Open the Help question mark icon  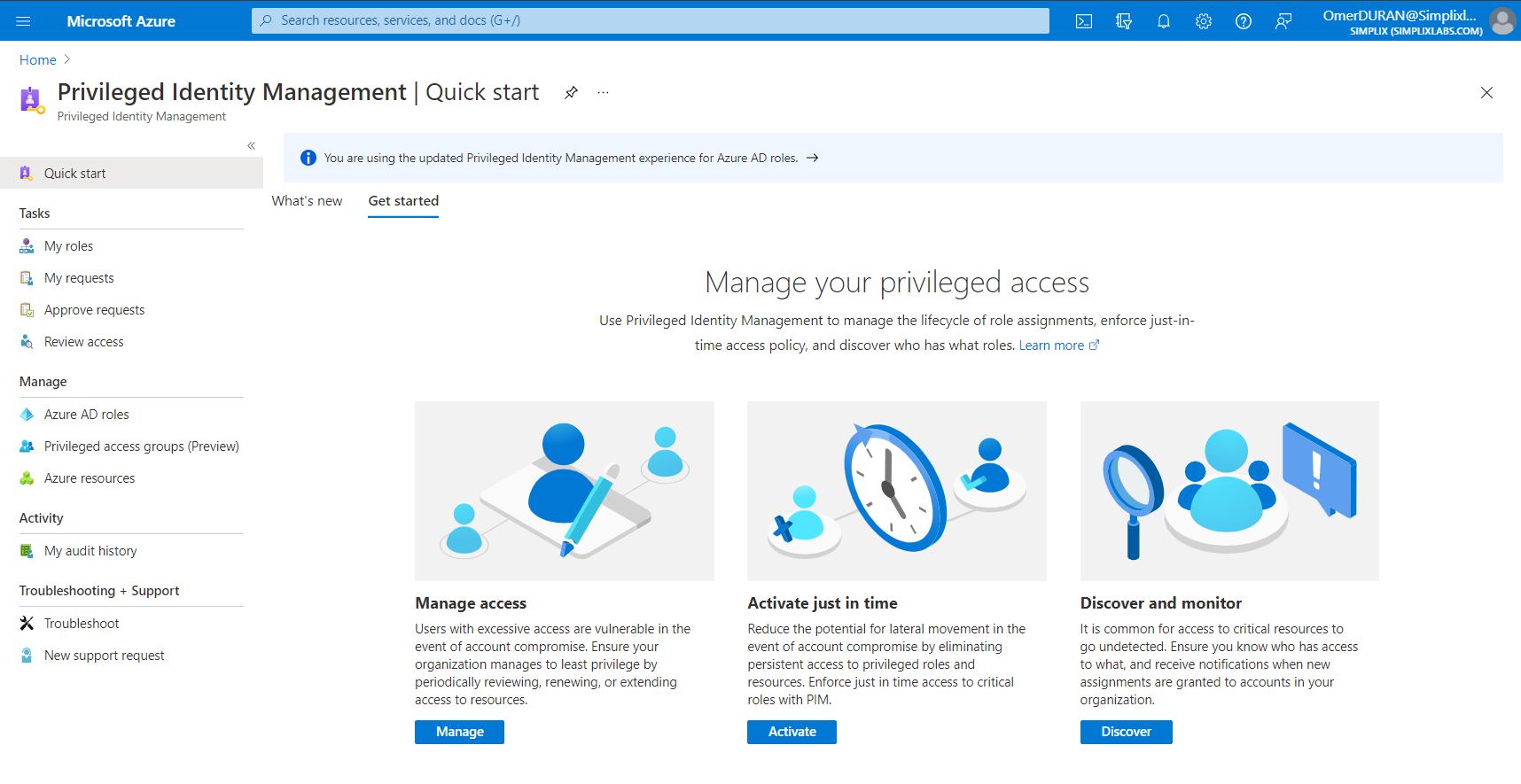(x=1244, y=21)
